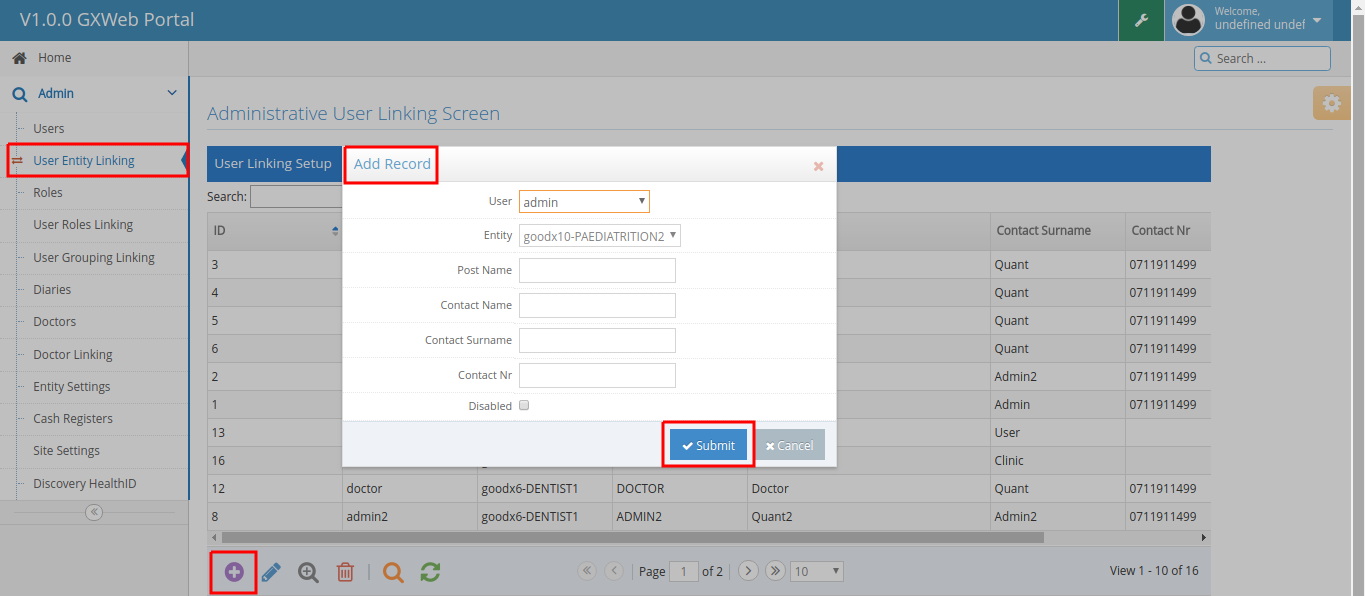This screenshot has width=1365, height=596.
Task: Open User Grouping Linking in sidebar
Action: (94, 258)
